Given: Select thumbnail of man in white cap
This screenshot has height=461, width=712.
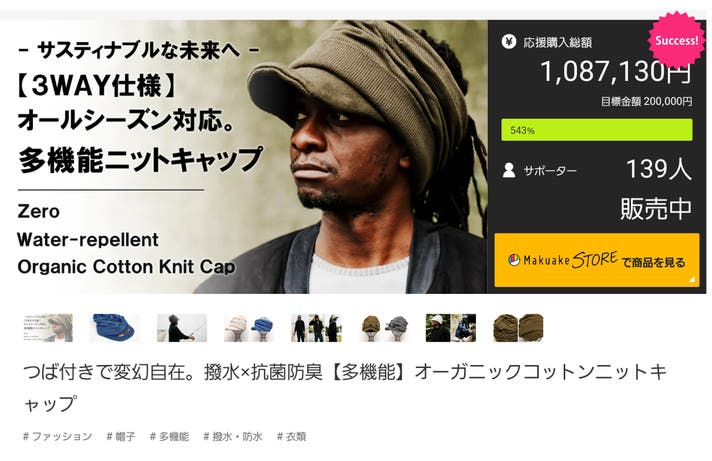Looking at the screenshot, I should click(x=451, y=327).
